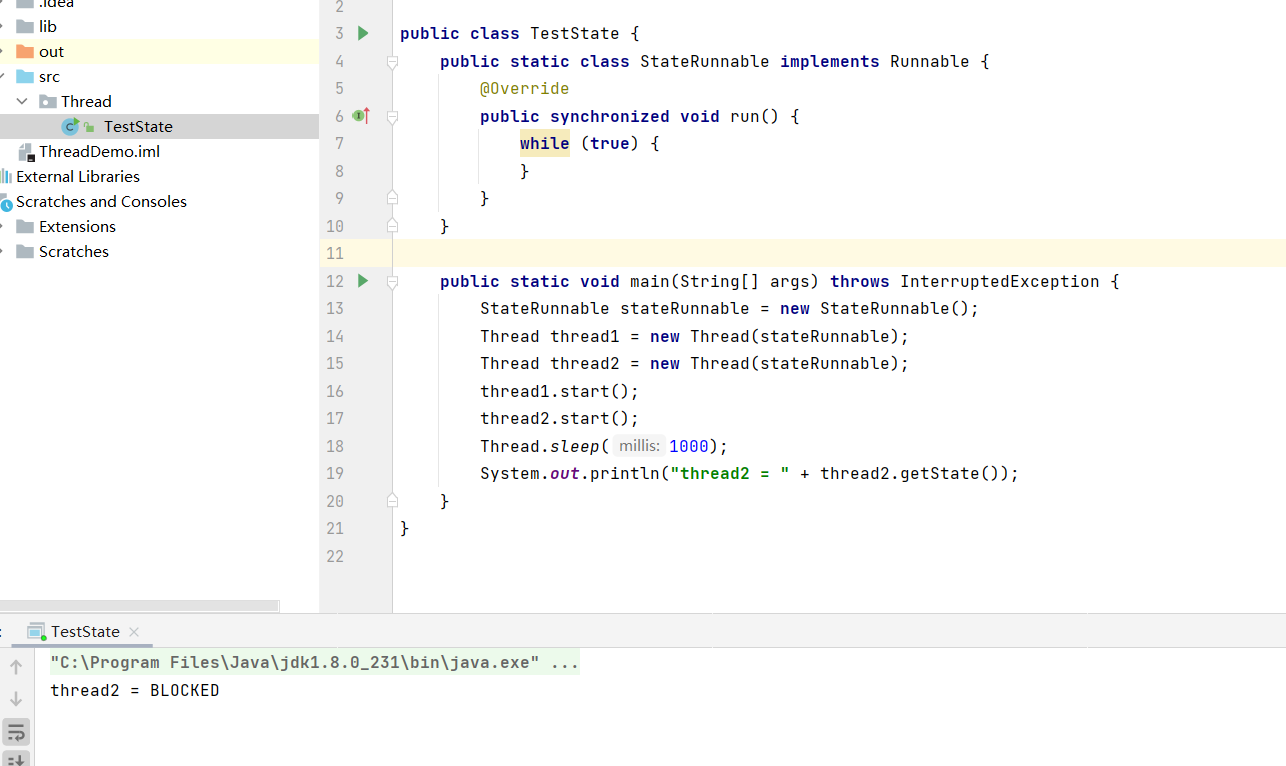Click fold end marker on line 9
The width and height of the screenshot is (1286, 766).
click(x=392, y=198)
